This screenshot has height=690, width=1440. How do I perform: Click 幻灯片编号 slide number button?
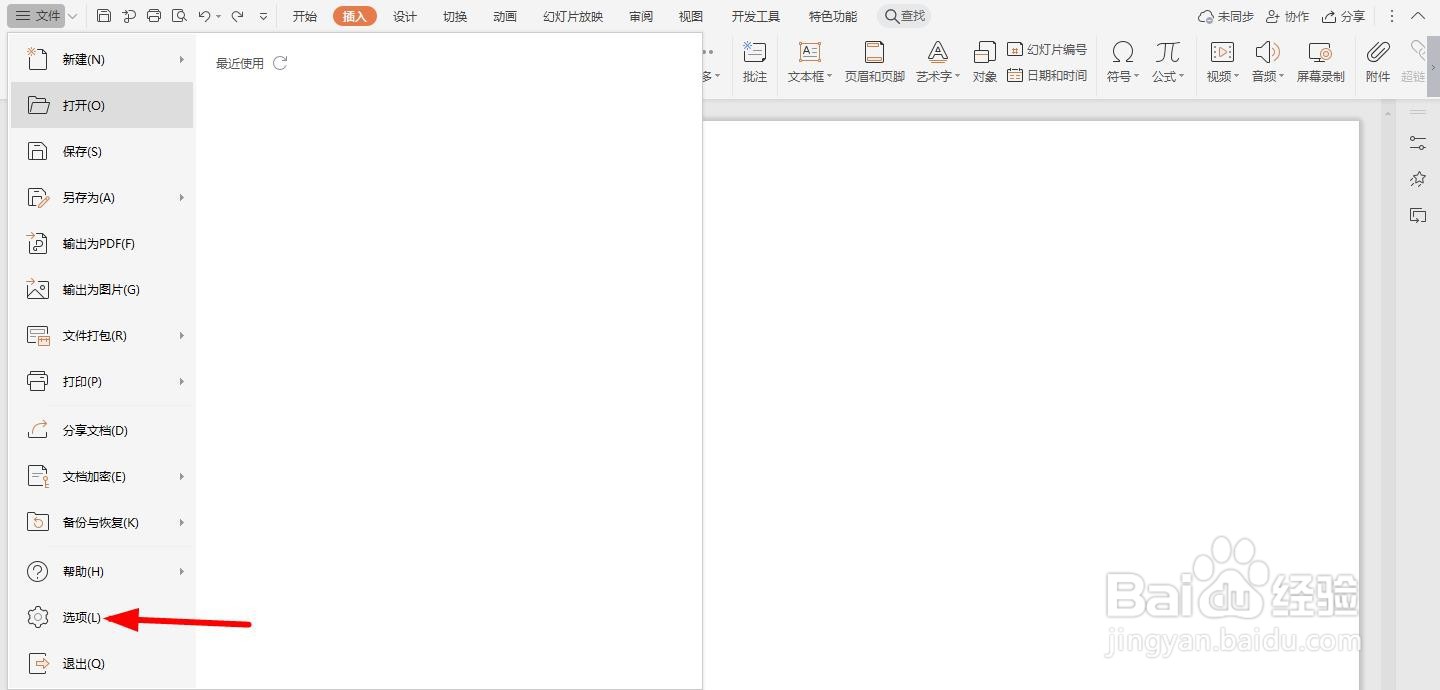tap(1047, 49)
